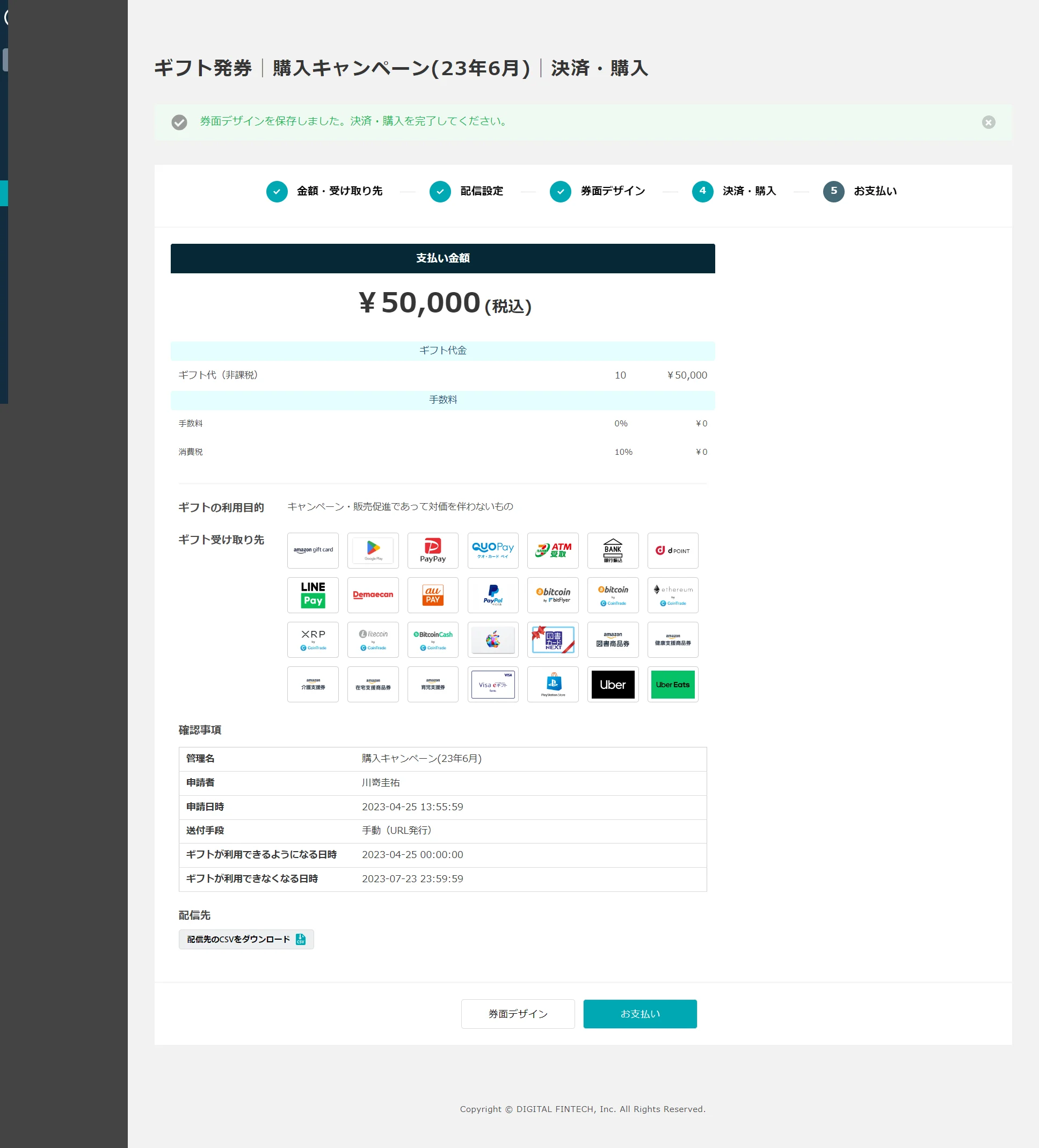The image size is (1039, 1148).
Task: Click the Seven Bank ATM icon
Action: coord(553,550)
